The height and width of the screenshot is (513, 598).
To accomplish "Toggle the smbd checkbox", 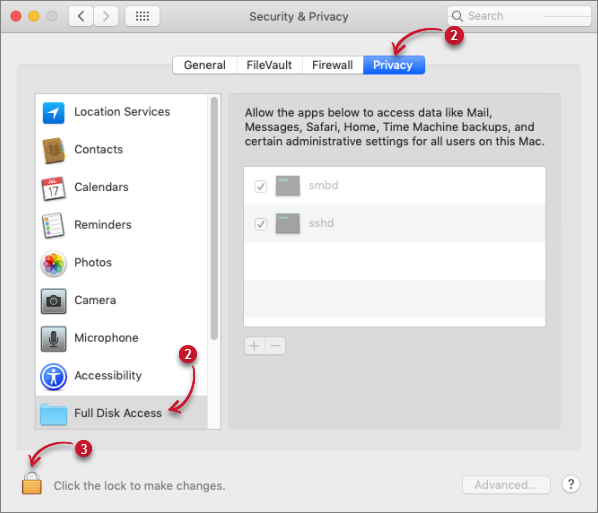I will pos(261,186).
